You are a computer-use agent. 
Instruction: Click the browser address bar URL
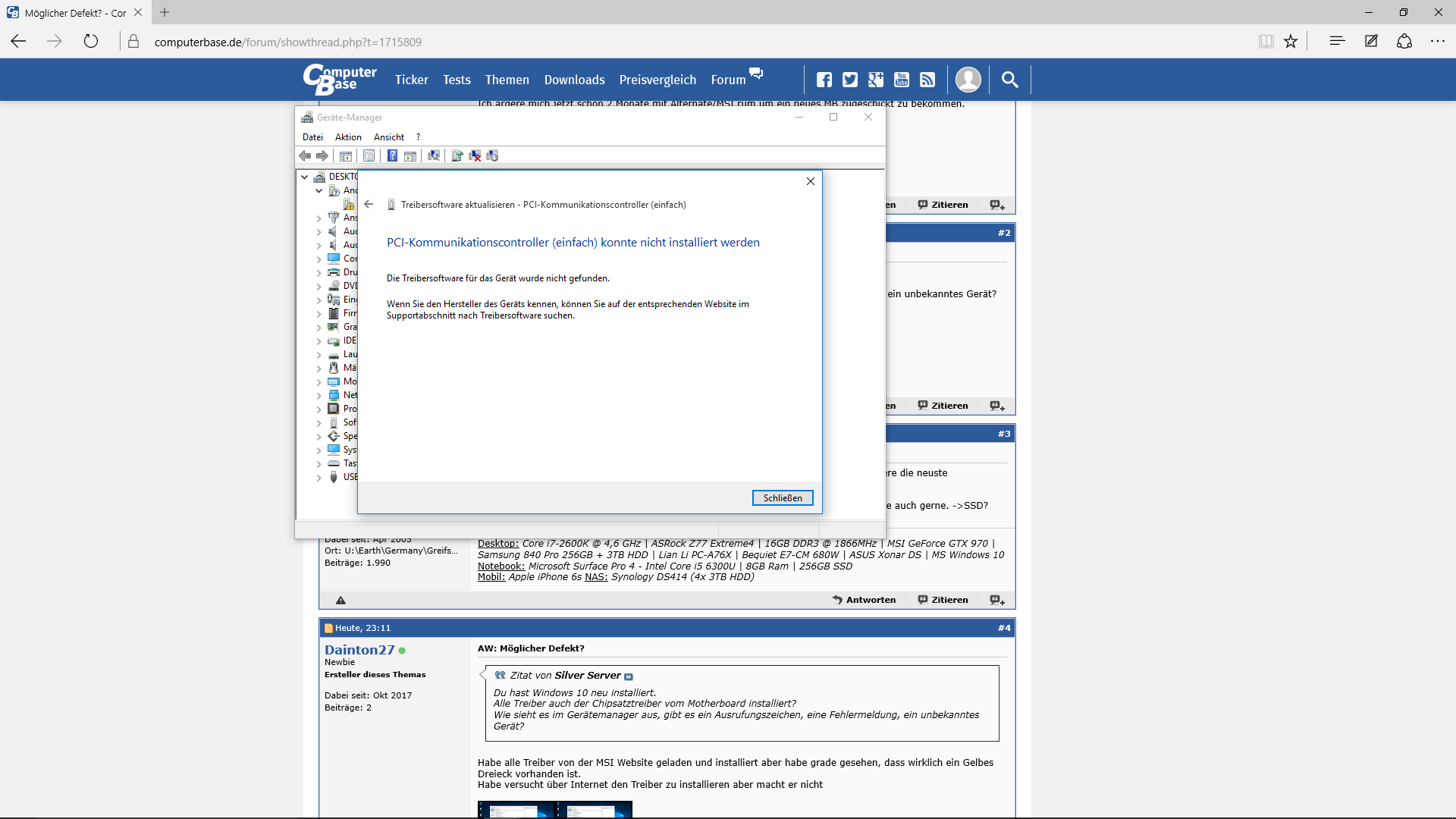tap(288, 42)
